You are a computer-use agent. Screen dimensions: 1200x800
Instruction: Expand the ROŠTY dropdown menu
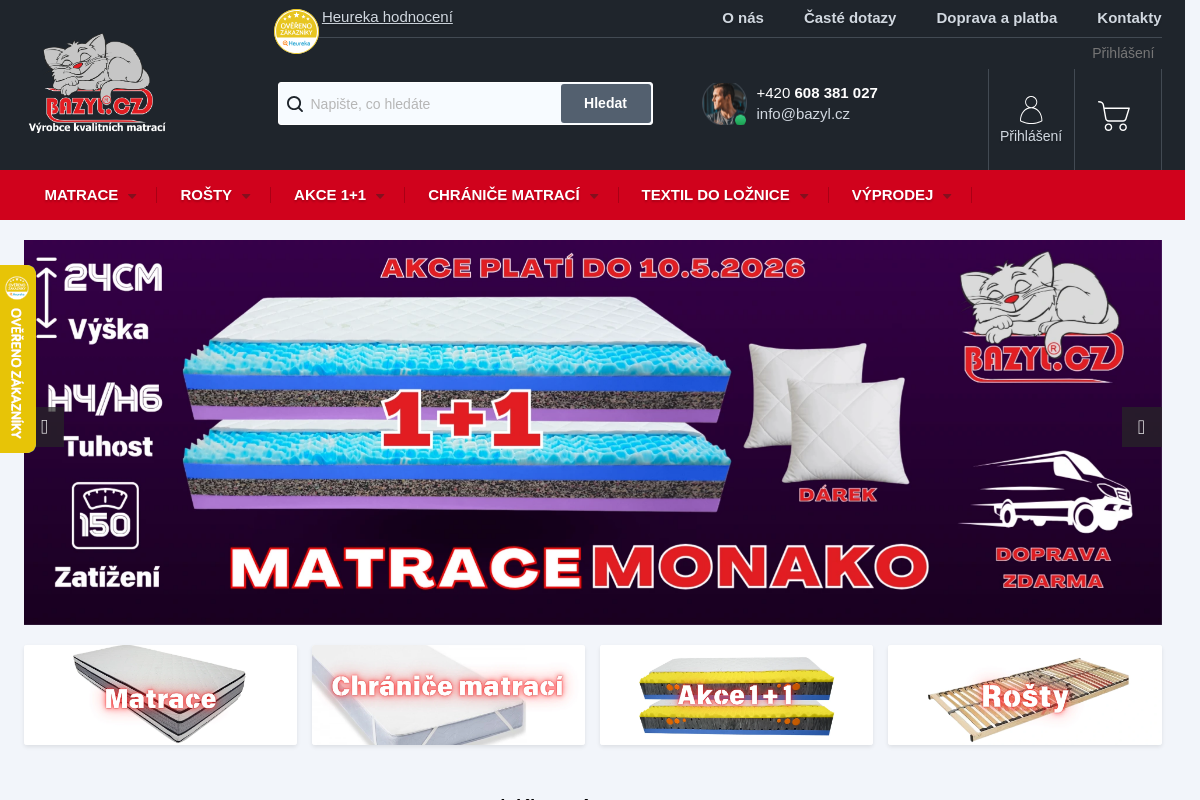tap(215, 195)
